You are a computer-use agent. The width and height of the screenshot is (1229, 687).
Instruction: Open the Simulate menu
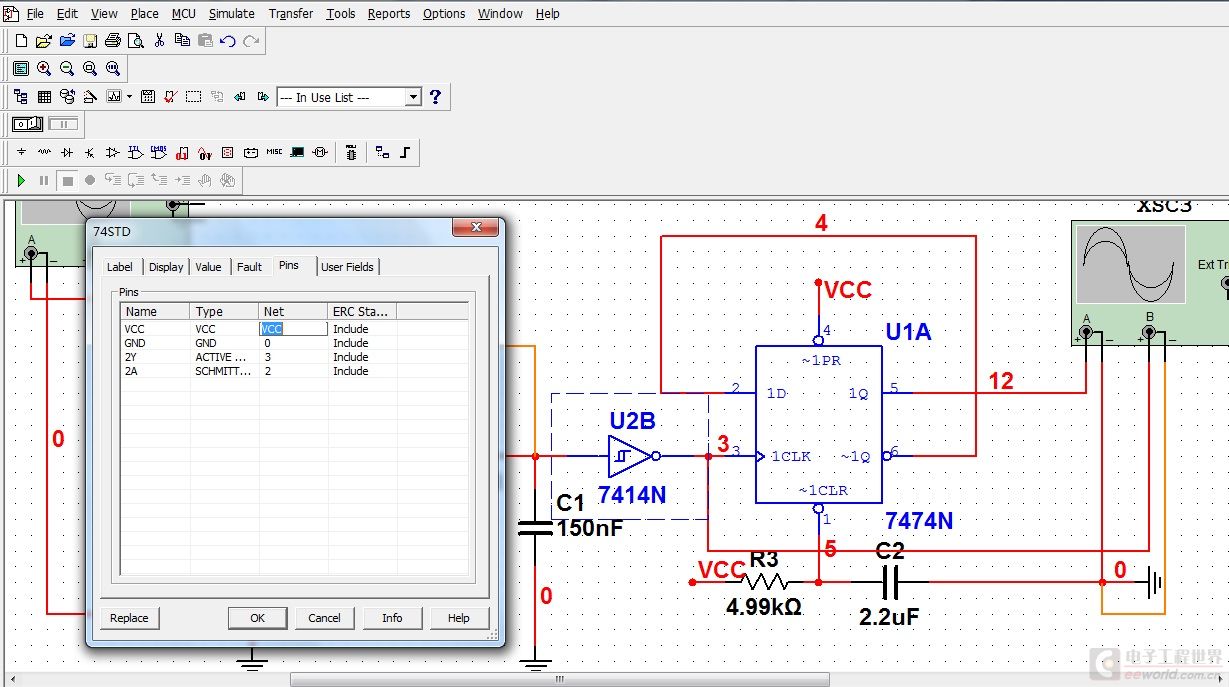[x=232, y=14]
